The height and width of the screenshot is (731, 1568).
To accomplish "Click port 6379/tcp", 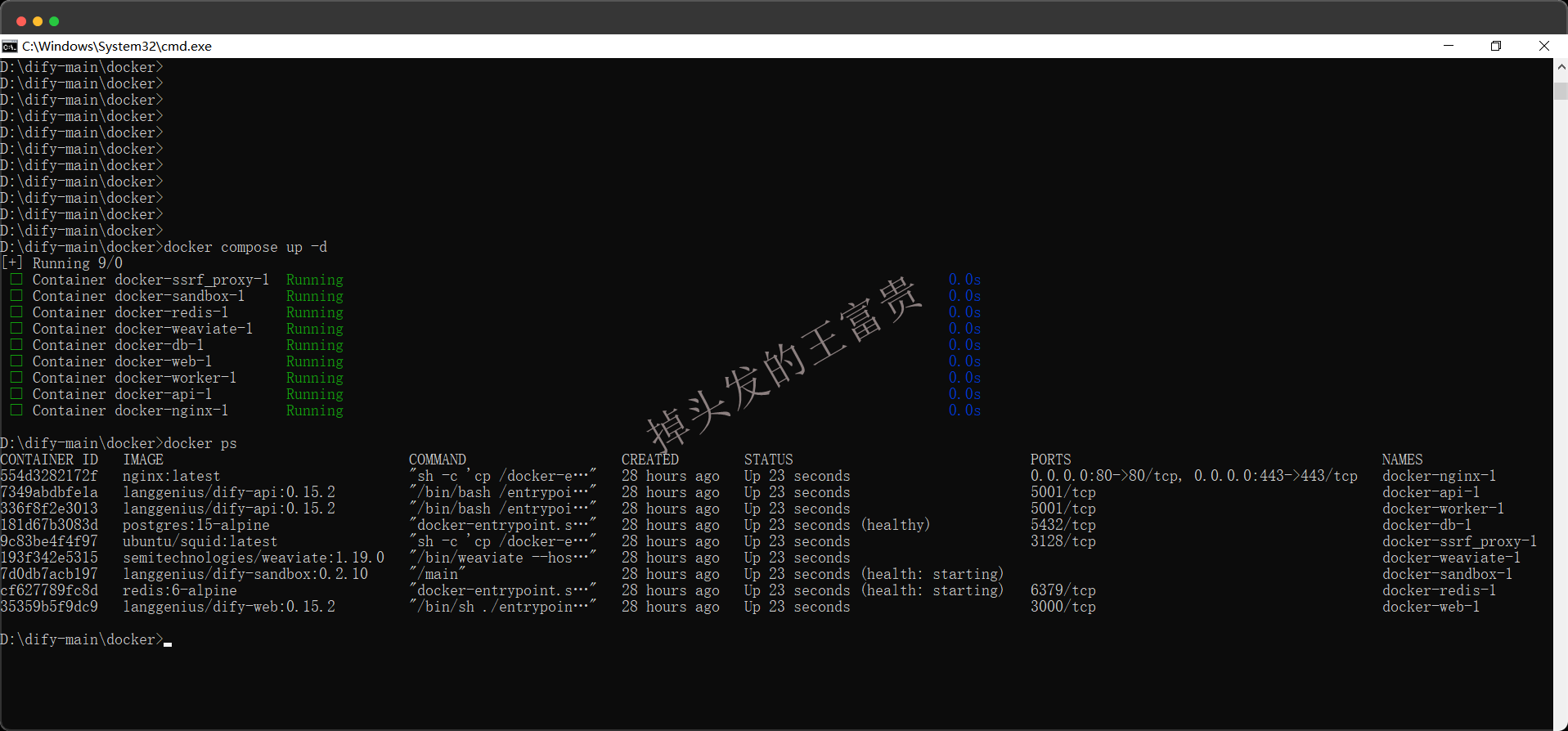I will (1063, 590).
